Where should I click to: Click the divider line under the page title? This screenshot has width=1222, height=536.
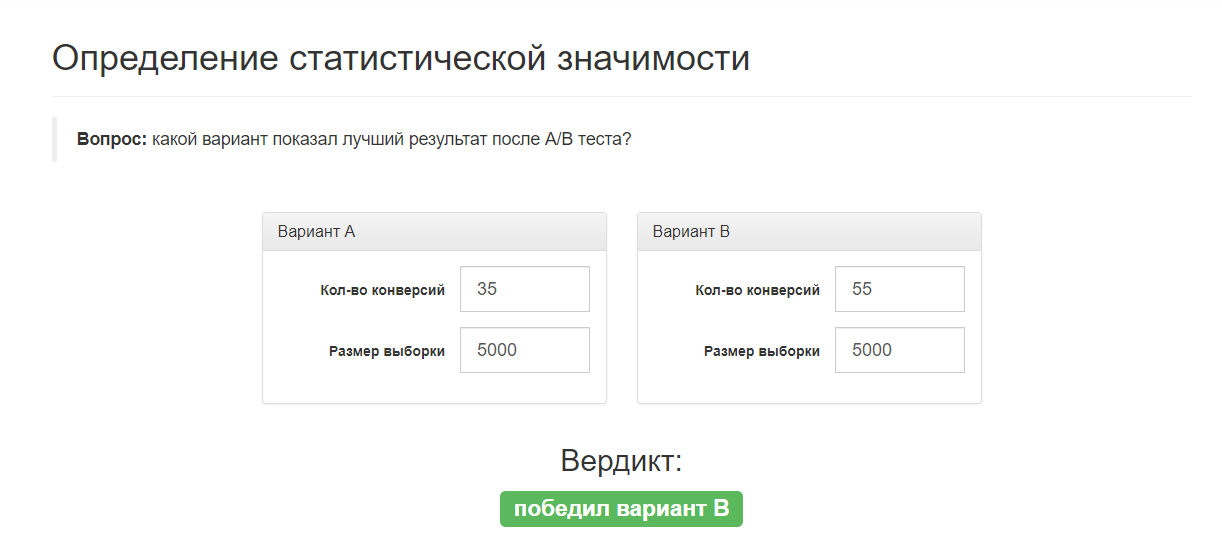coord(621,96)
